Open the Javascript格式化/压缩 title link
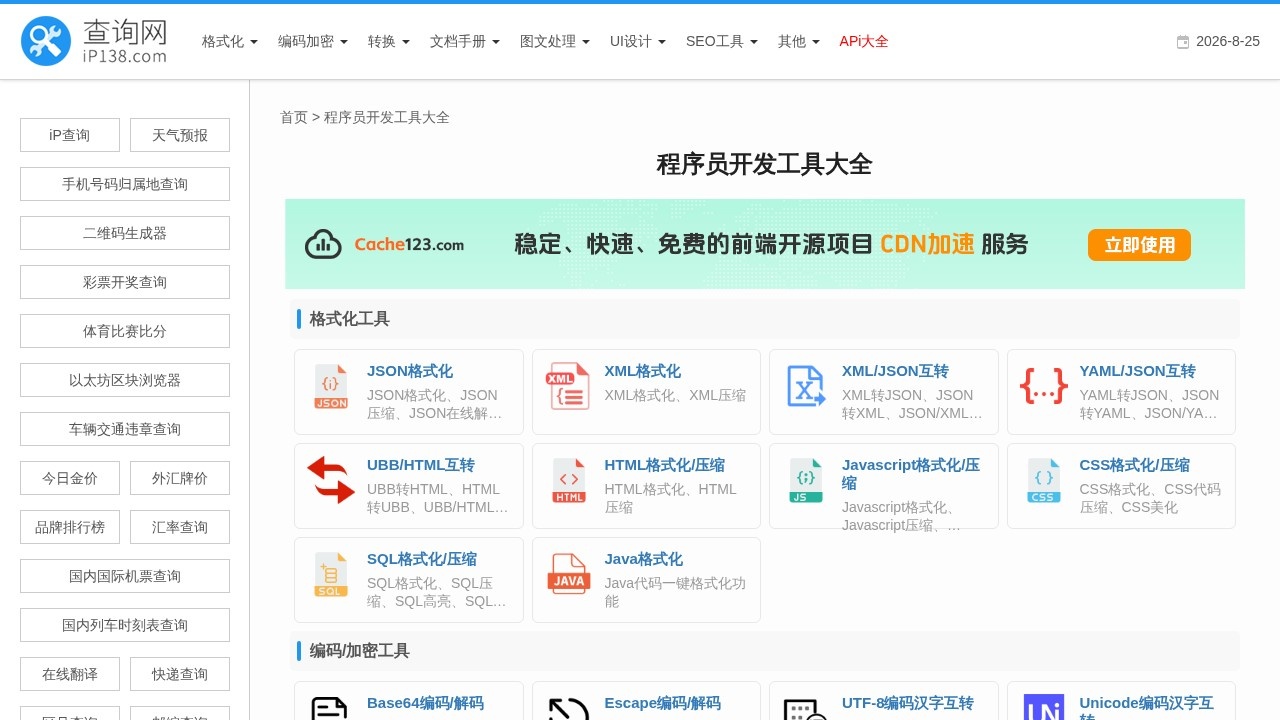 pos(911,474)
